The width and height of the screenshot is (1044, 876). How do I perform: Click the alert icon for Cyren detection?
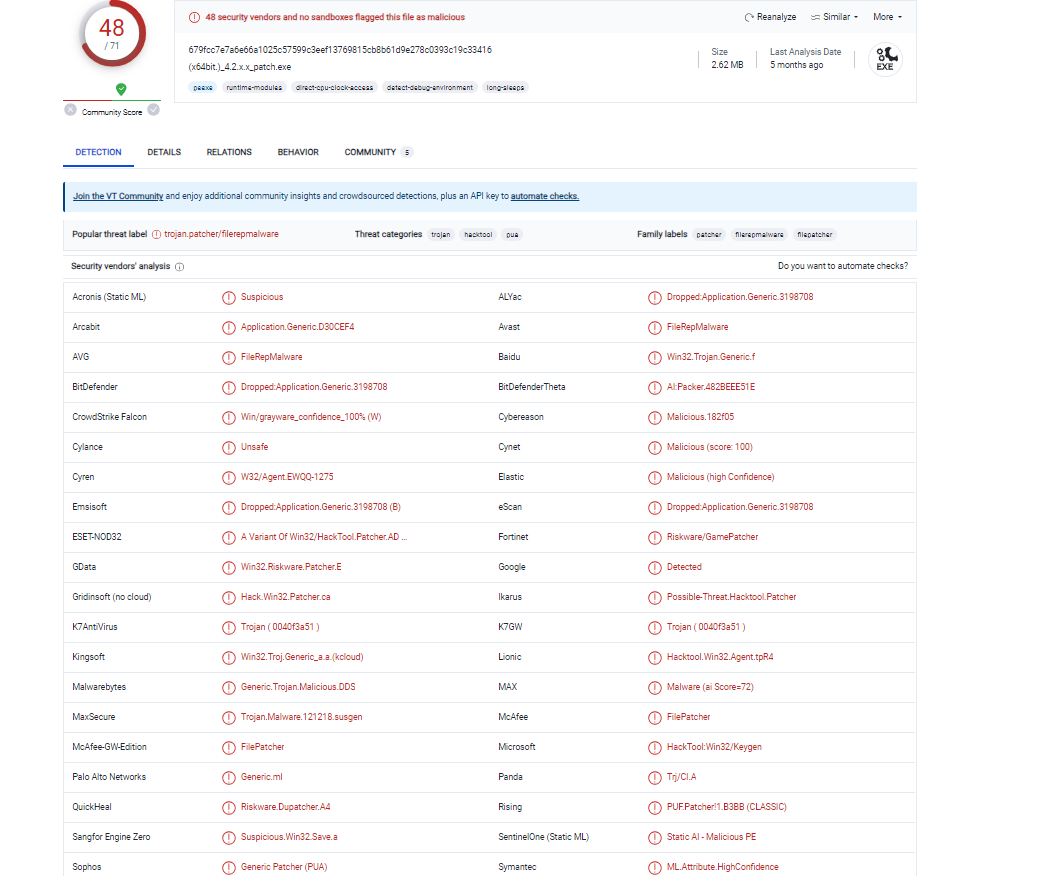point(229,477)
